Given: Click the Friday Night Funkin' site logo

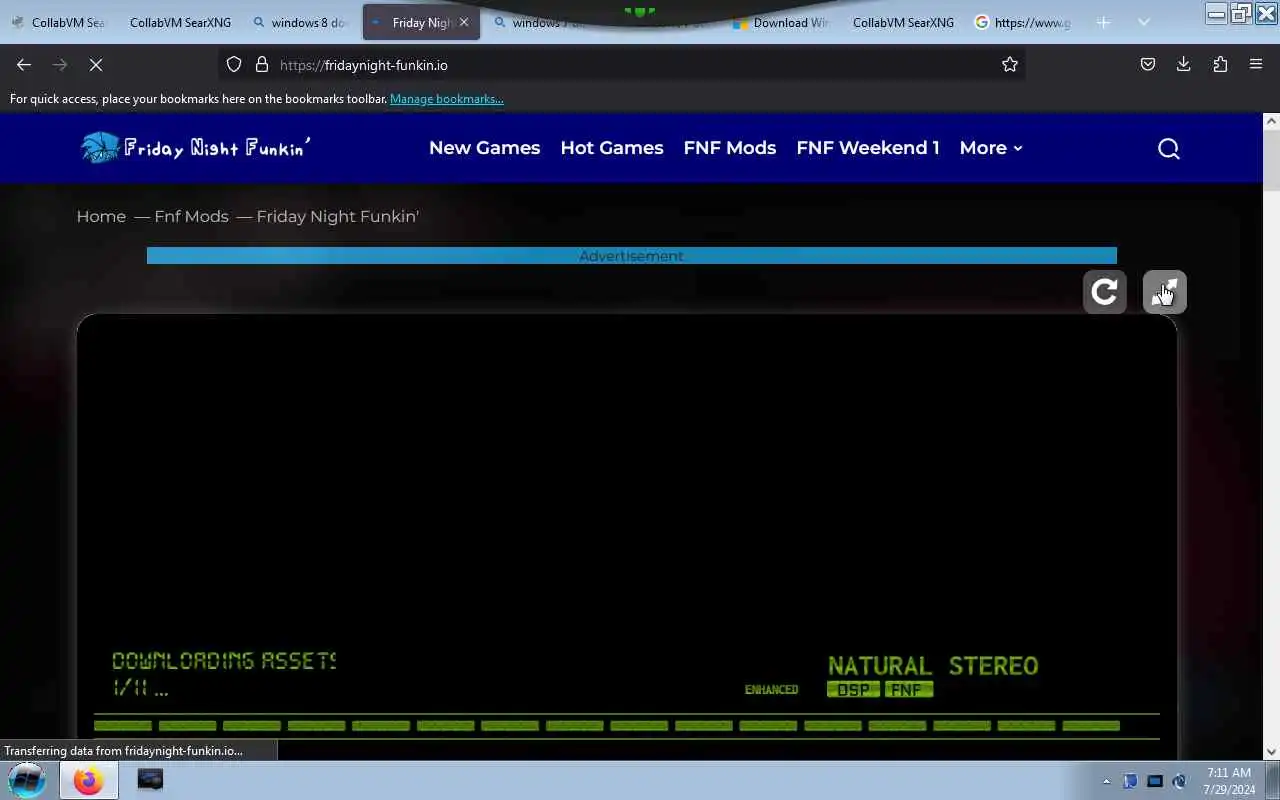Looking at the screenshot, I should click(195, 148).
